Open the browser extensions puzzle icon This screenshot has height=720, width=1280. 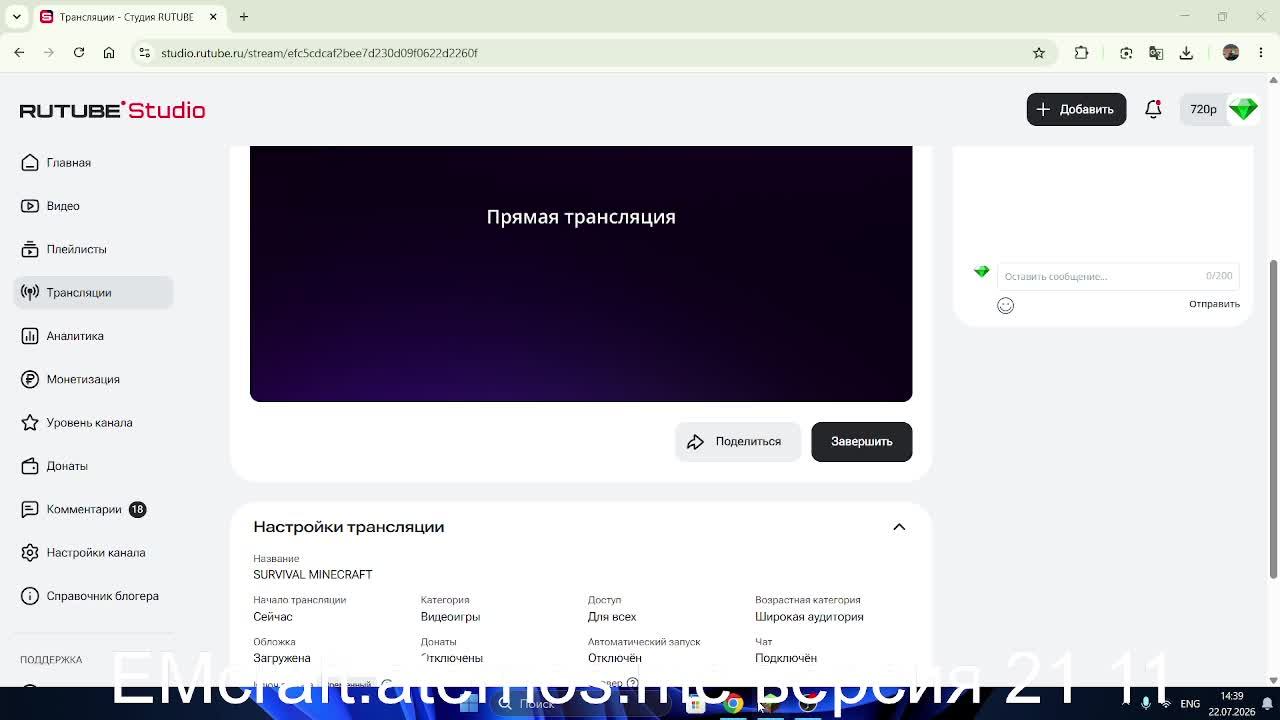pyautogui.click(x=1081, y=53)
